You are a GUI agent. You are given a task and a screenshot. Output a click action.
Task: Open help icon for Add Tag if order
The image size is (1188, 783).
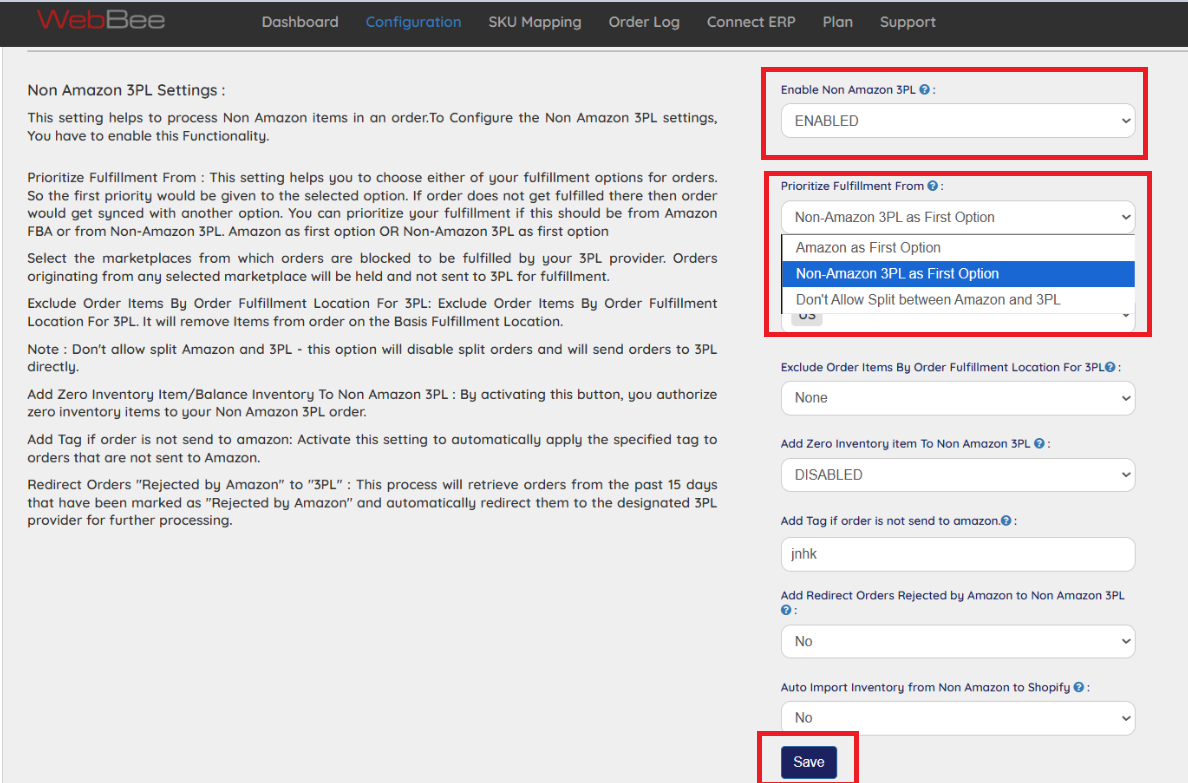click(1006, 521)
